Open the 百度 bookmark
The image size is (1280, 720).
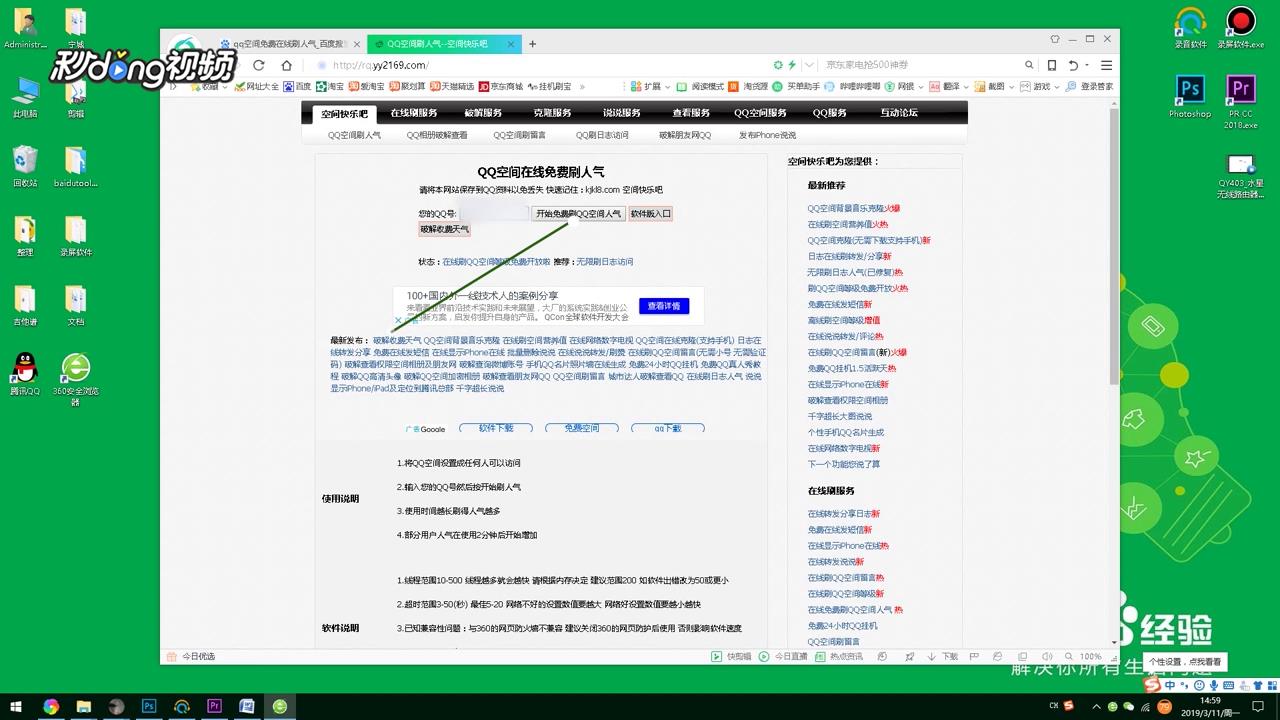[x=297, y=87]
